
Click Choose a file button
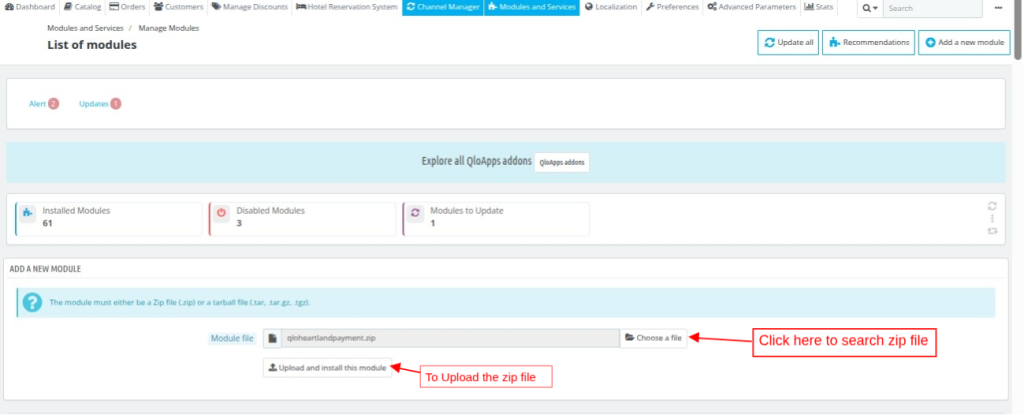pos(653,339)
